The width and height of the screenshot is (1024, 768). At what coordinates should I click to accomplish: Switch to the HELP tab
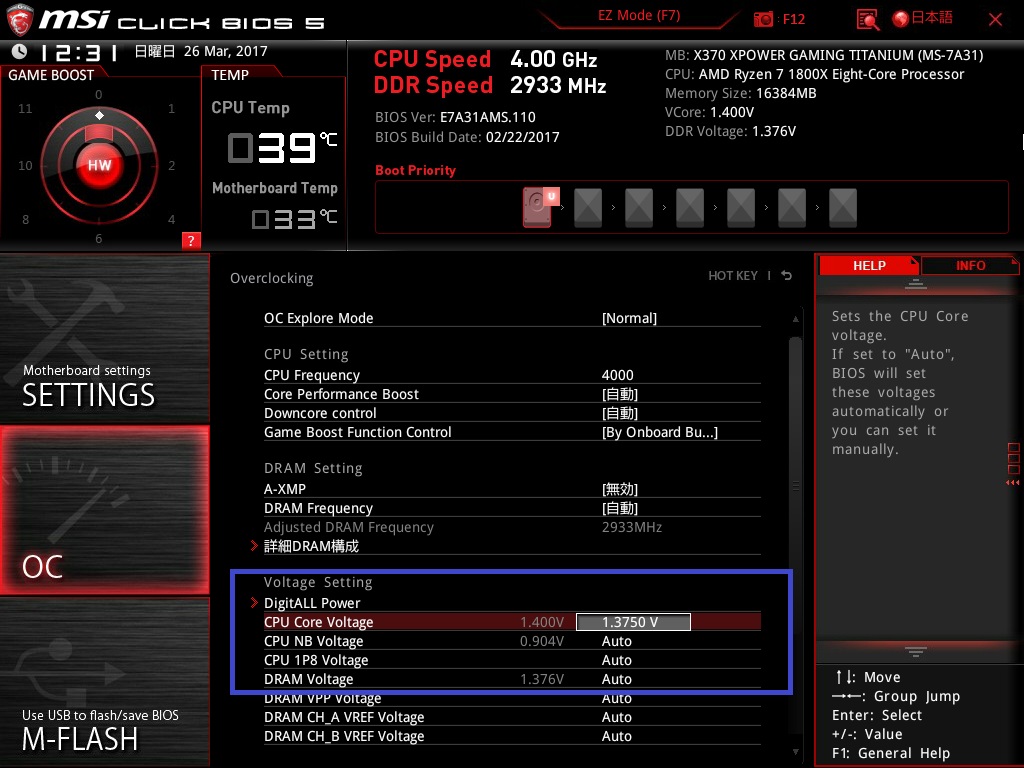tap(869, 266)
